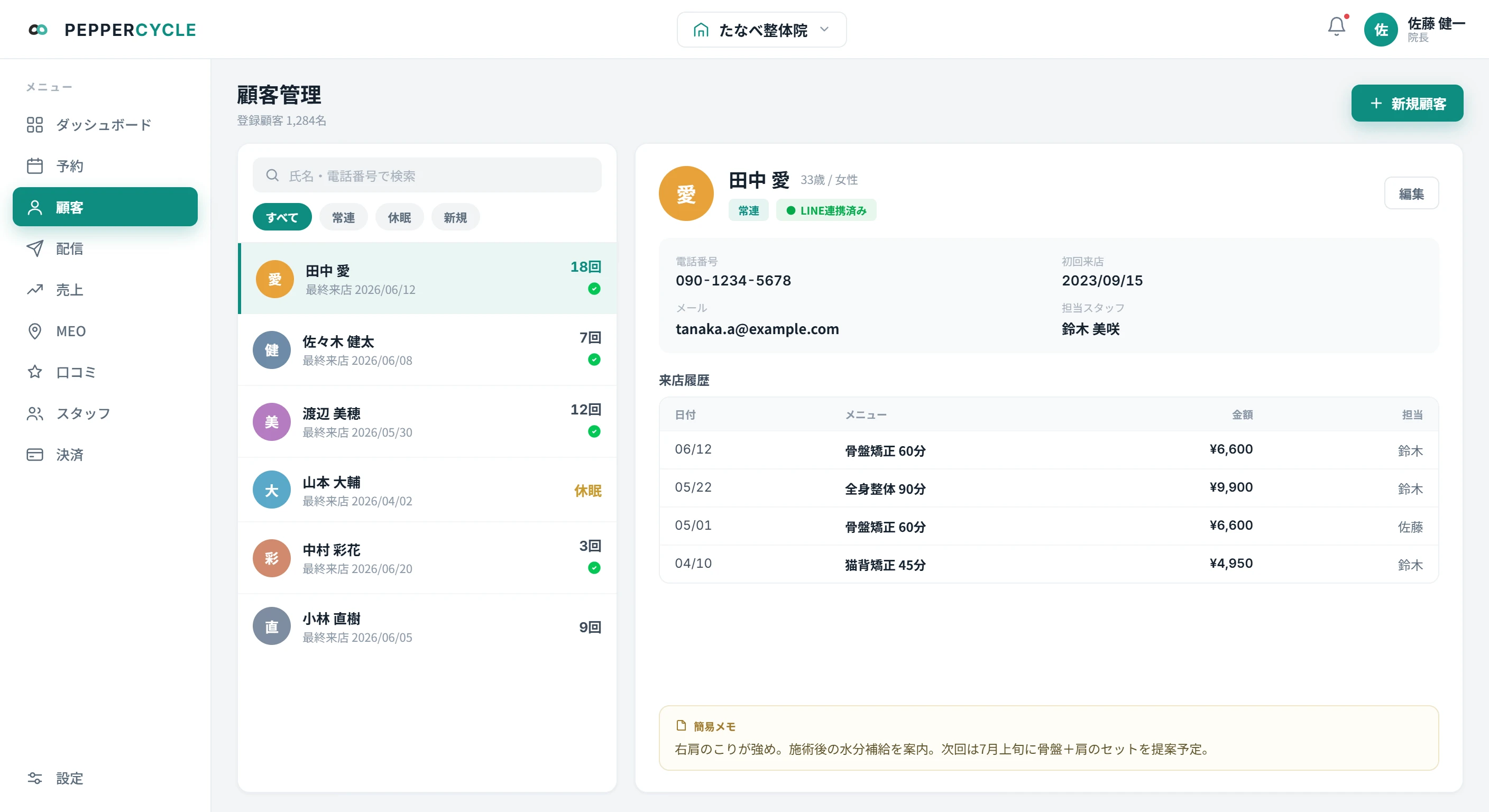Click the 06/12 visit history row date
Screen dimensions: 1489x812
(x=693, y=449)
